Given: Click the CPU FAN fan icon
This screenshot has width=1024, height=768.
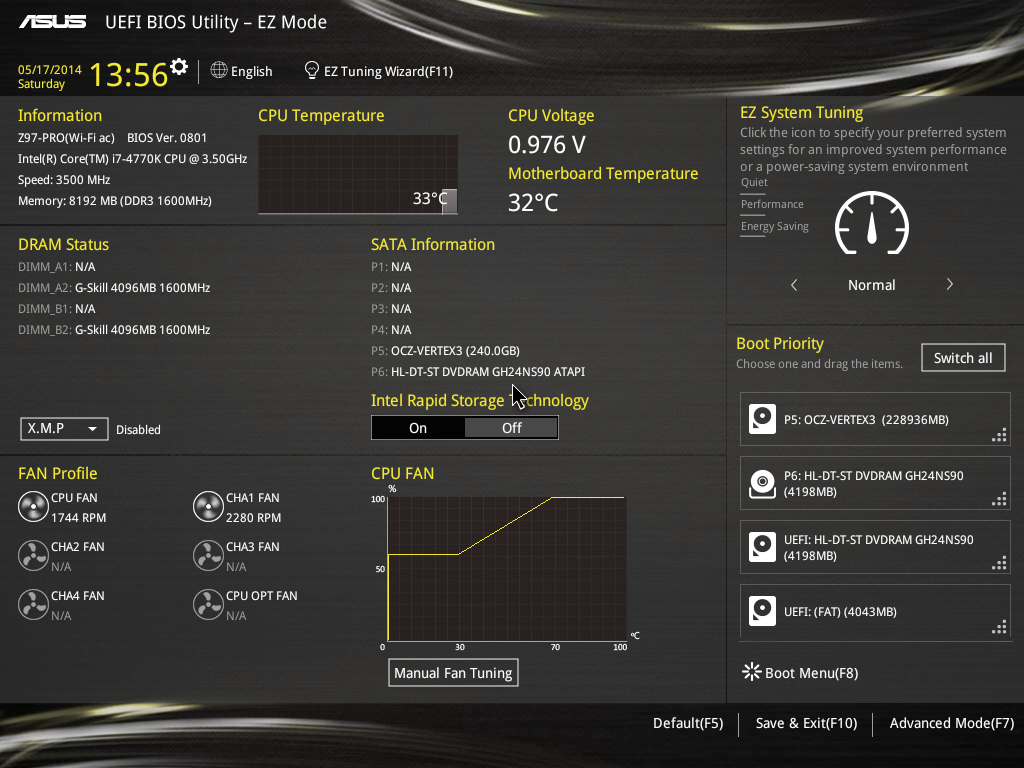Looking at the screenshot, I should click(33, 507).
